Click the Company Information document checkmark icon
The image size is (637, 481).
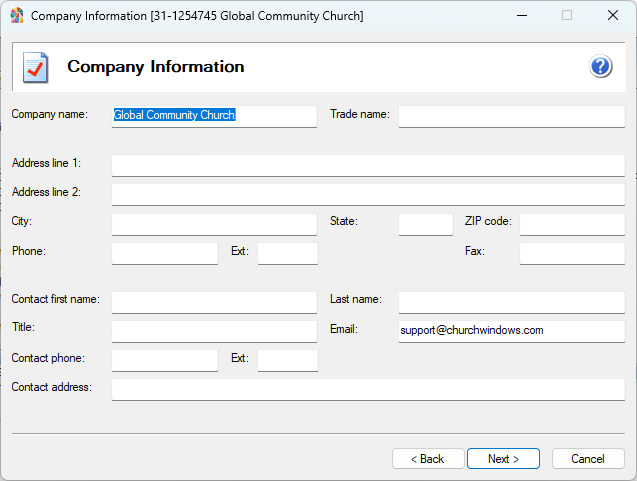[35, 67]
